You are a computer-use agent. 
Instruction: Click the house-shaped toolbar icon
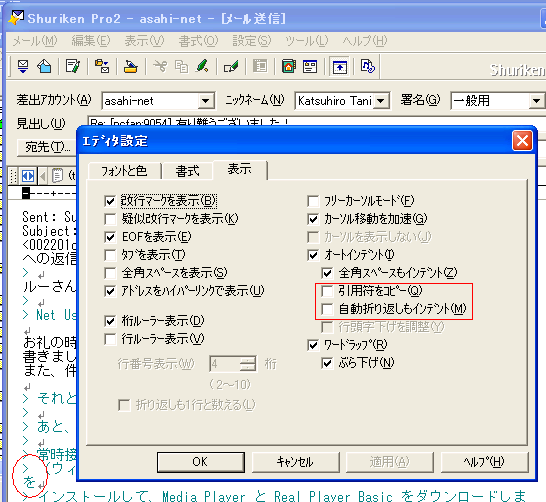pos(45,66)
